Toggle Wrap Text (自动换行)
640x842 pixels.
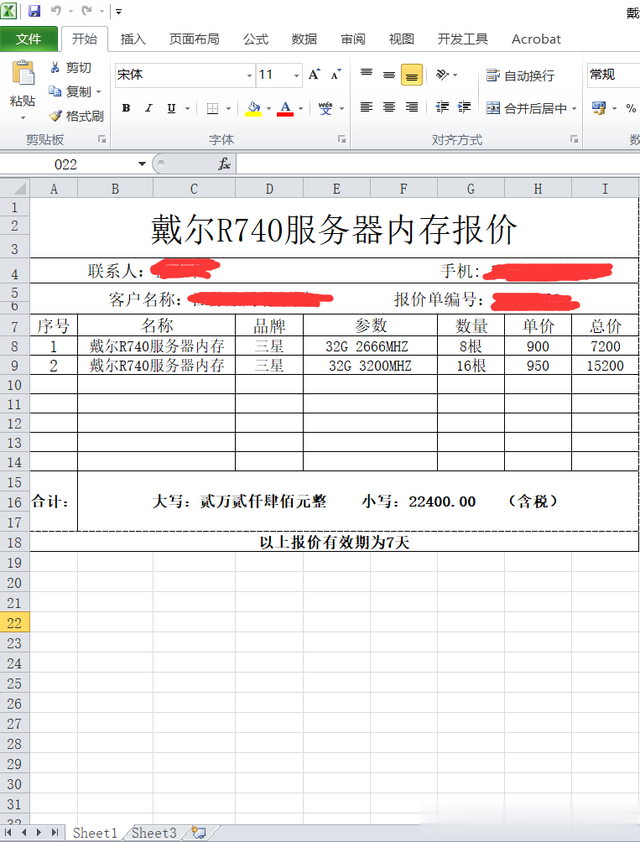(520, 75)
